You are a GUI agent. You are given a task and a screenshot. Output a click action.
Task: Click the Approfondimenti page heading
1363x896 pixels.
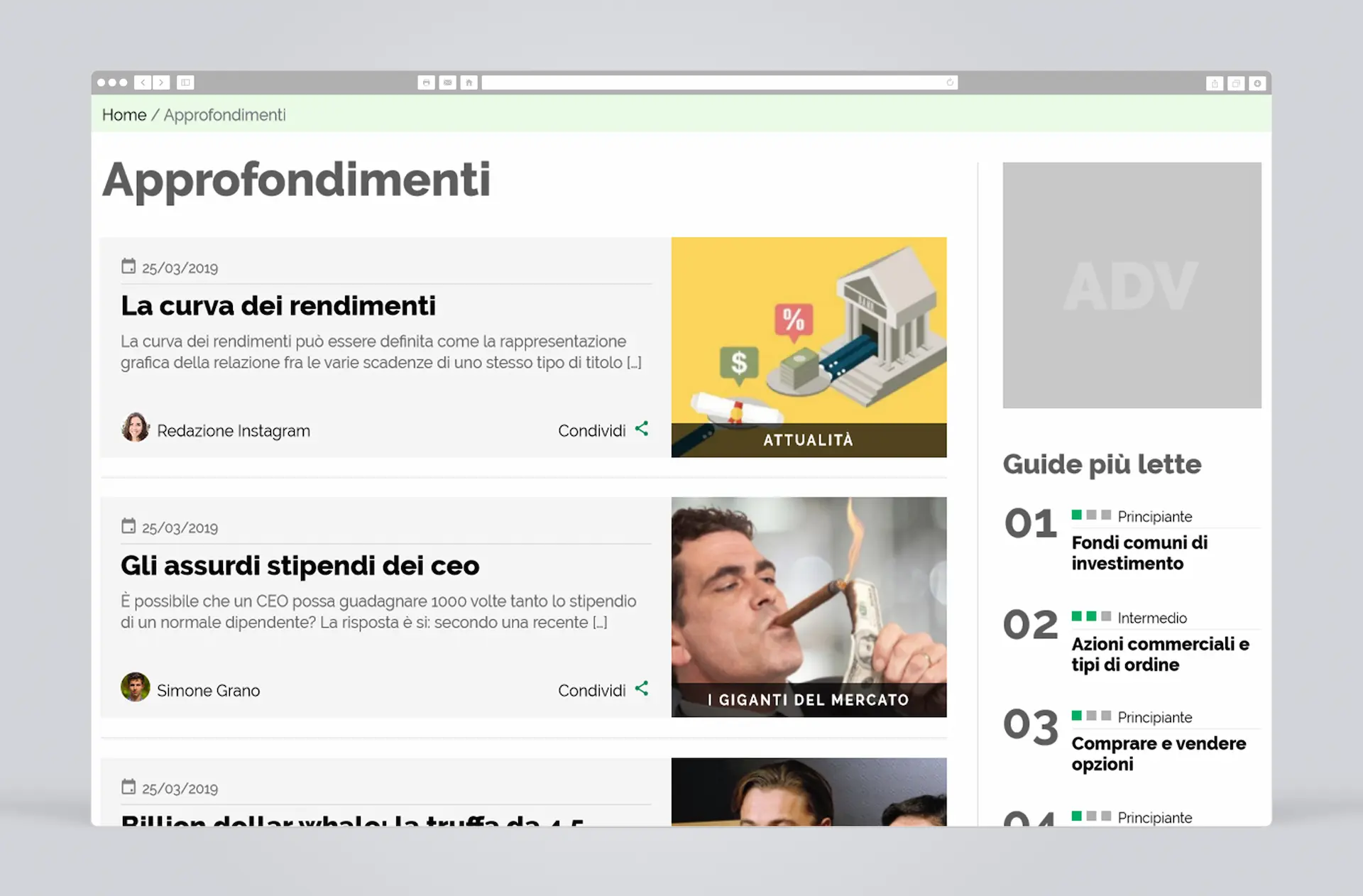297,180
